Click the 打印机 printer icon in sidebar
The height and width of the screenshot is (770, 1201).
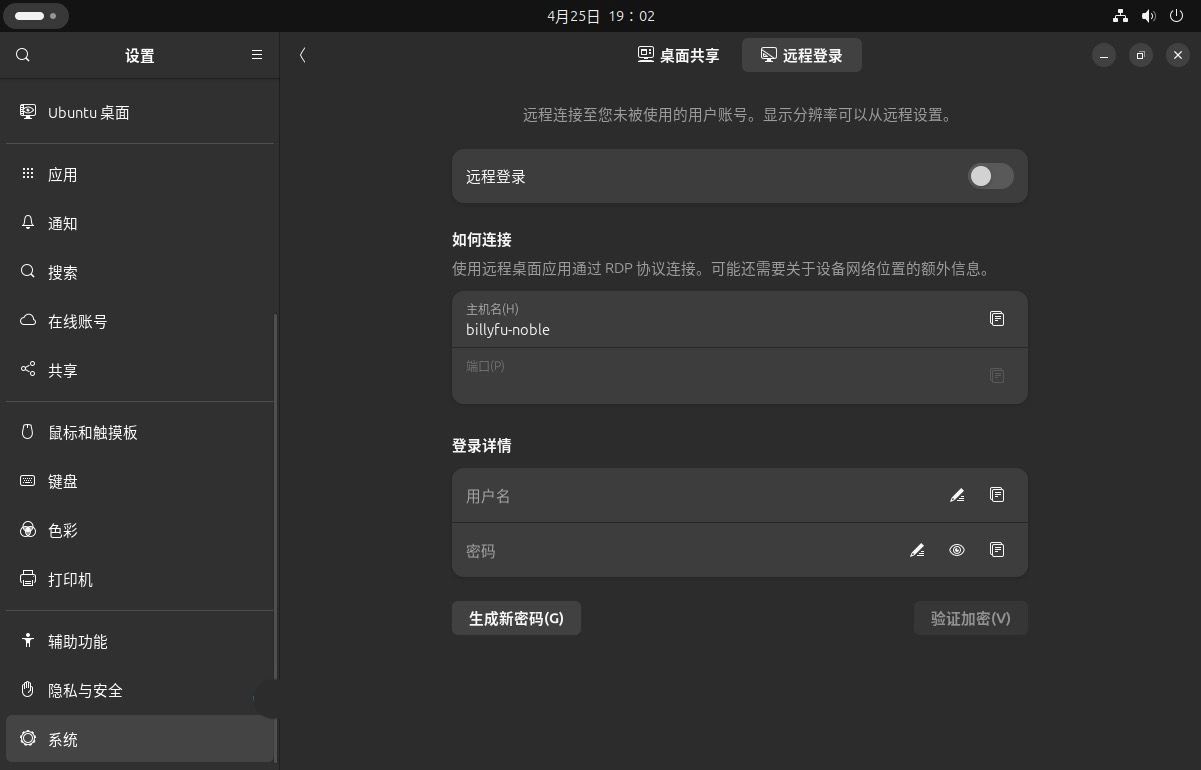[27, 579]
